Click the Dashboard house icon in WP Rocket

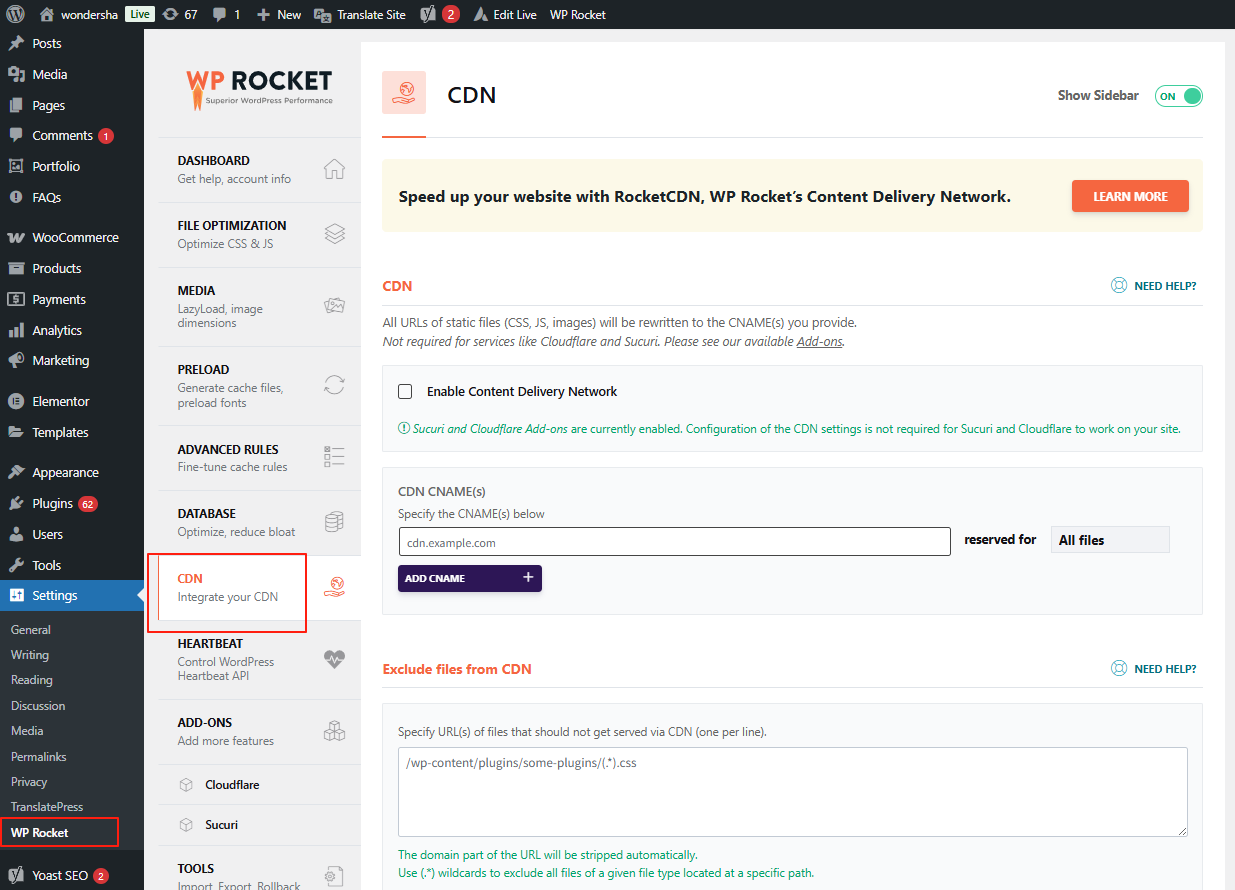point(334,169)
